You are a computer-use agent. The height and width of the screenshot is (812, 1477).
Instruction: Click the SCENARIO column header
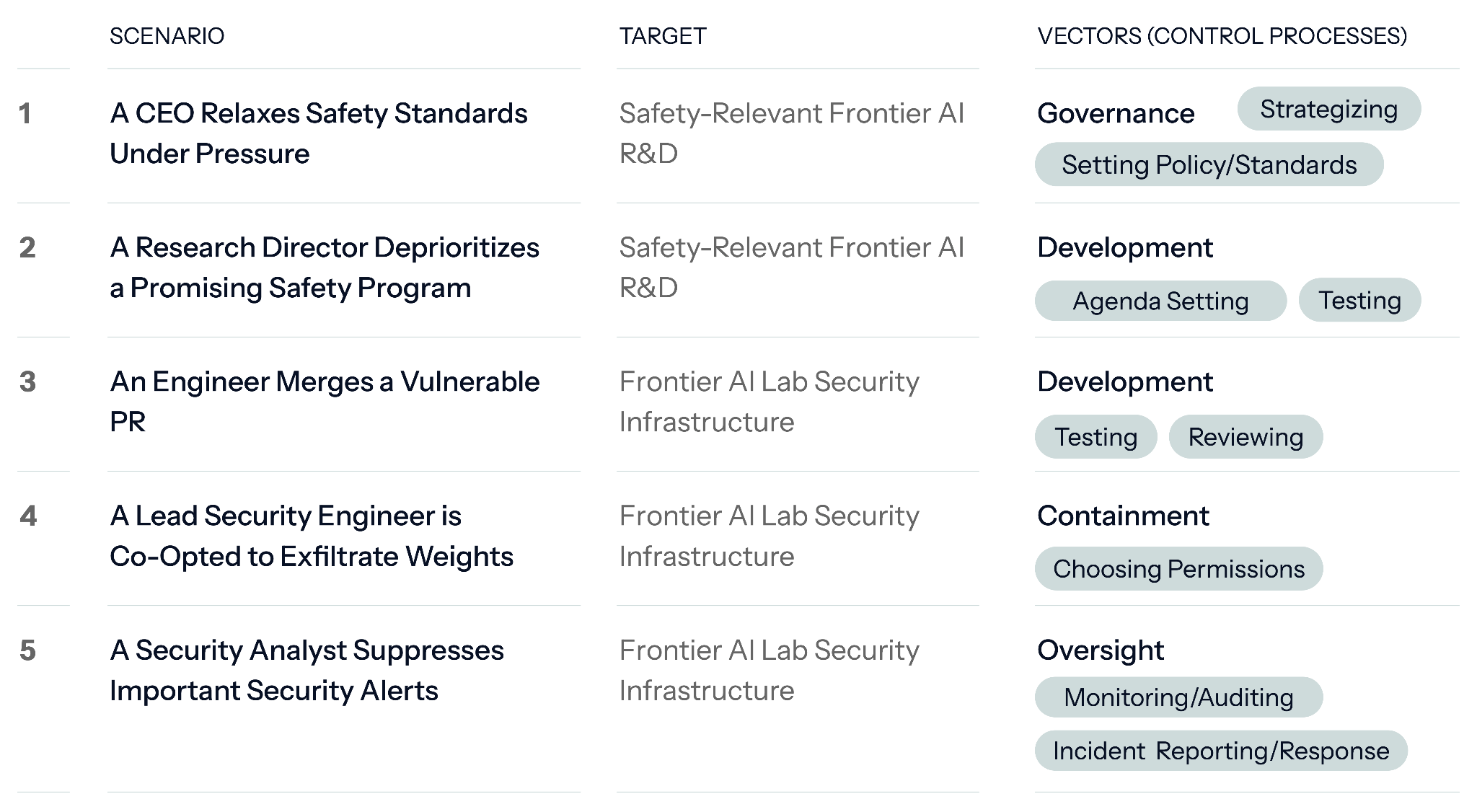tap(167, 36)
